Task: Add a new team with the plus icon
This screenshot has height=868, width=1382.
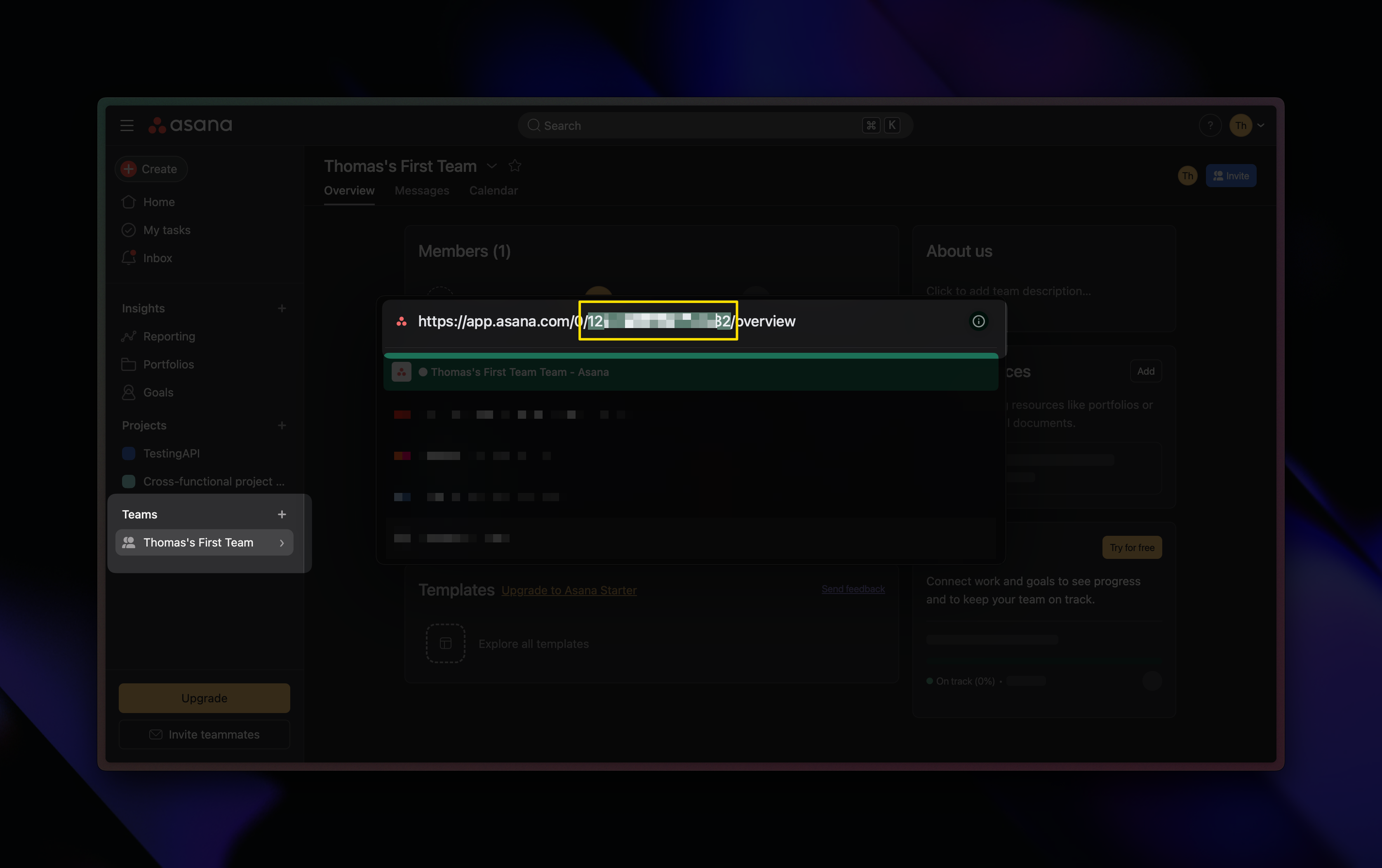Action: (282, 515)
